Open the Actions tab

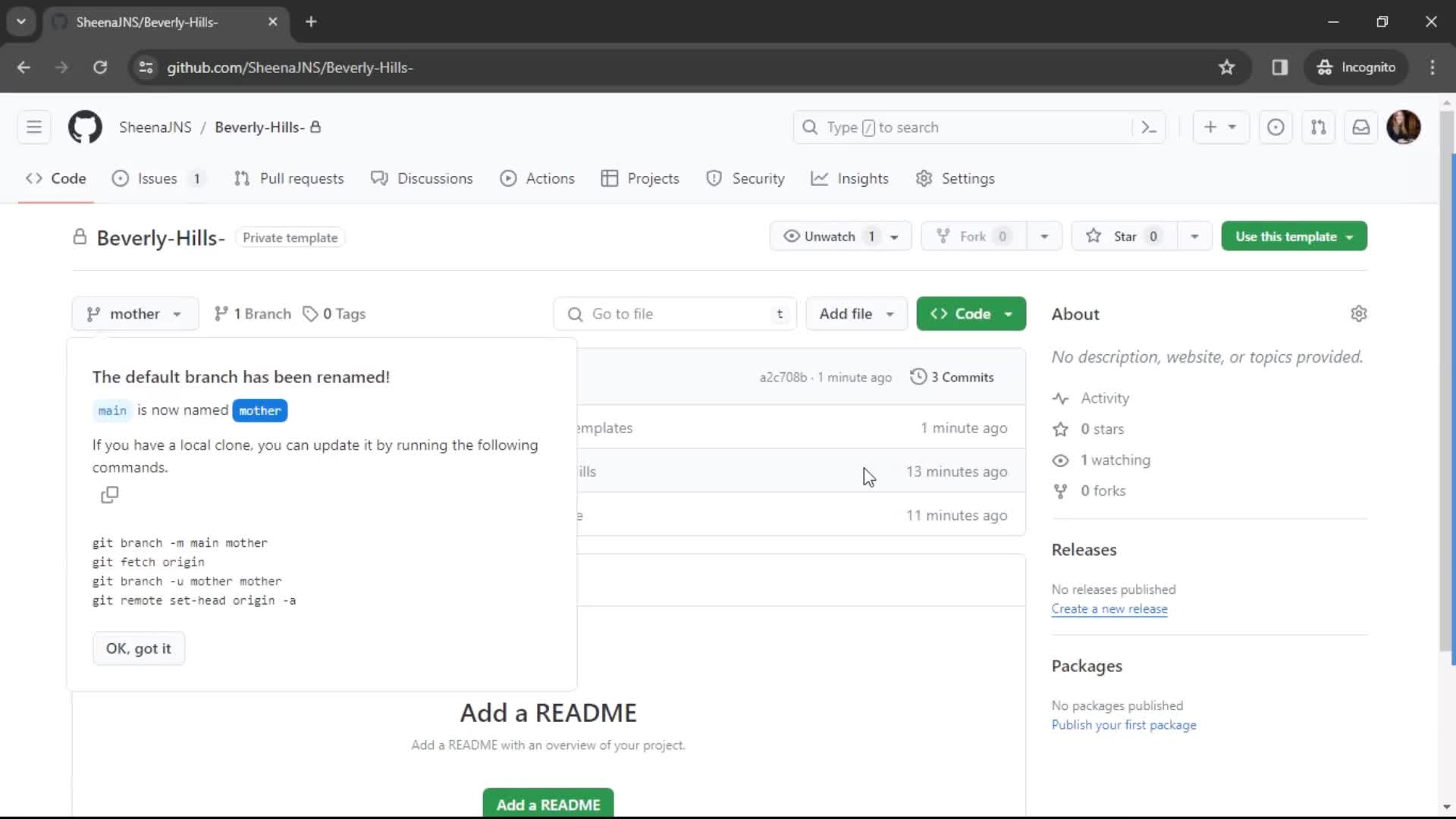pyautogui.click(x=538, y=179)
